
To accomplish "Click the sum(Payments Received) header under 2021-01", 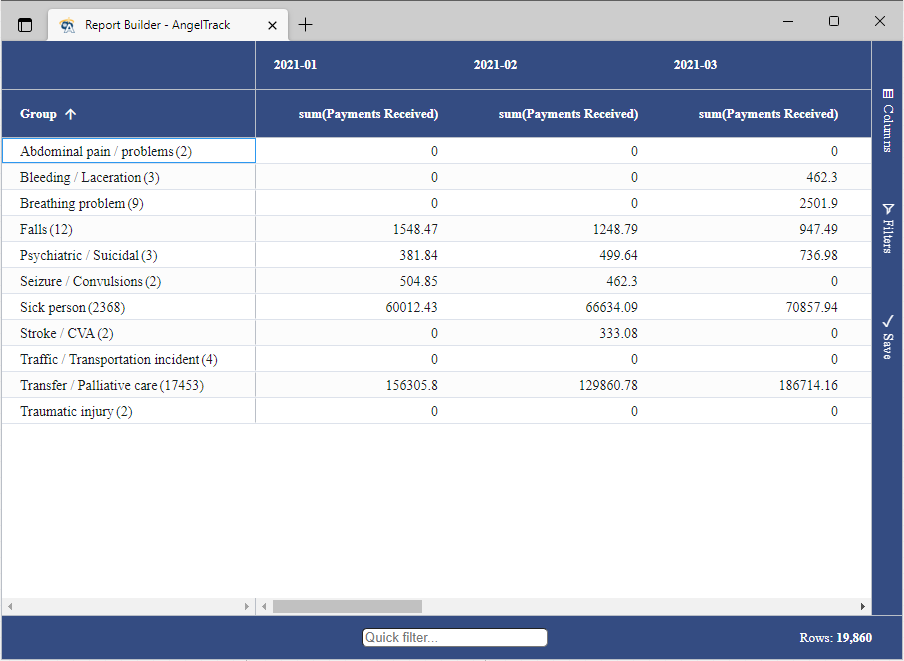I will point(368,114).
